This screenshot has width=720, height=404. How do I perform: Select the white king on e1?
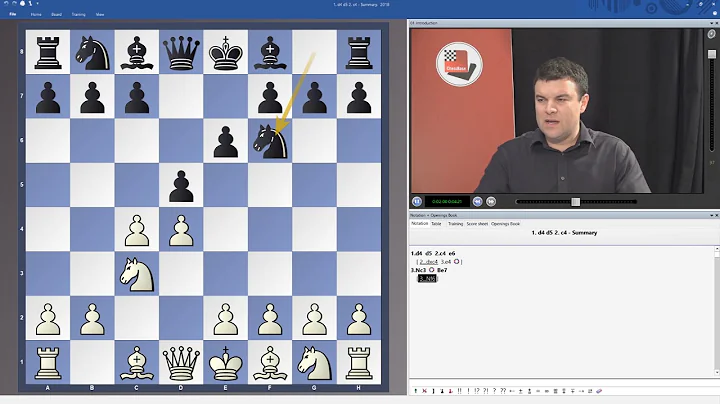(225, 363)
